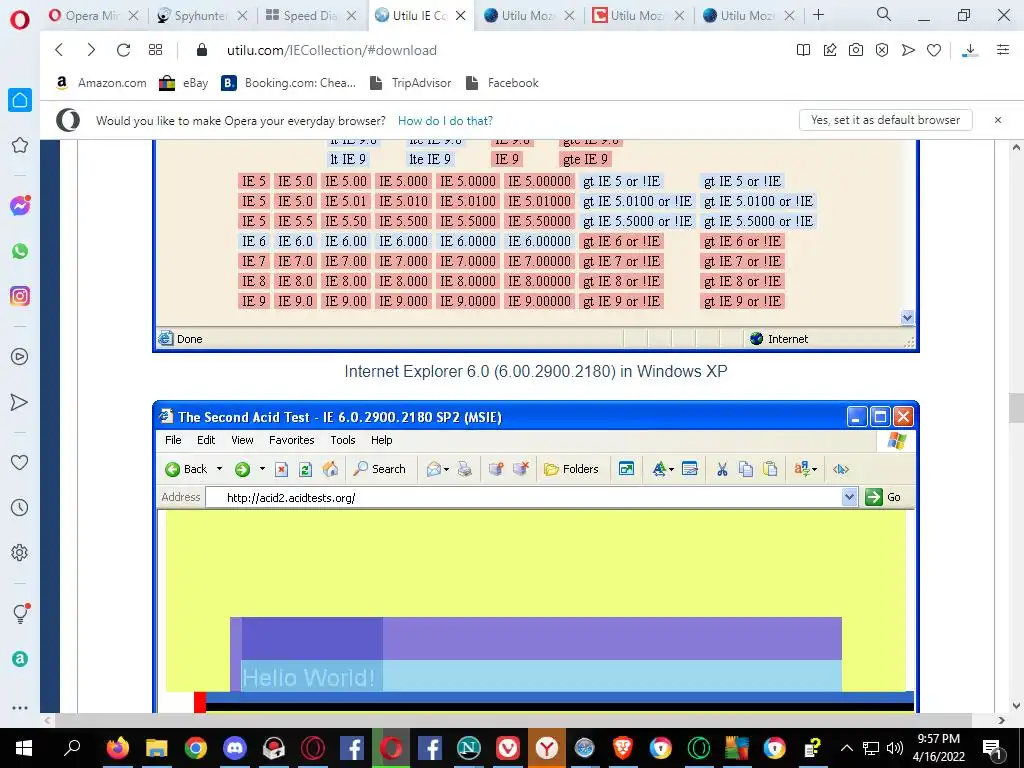This screenshot has height=768, width=1024.
Task: Open My Flow arrow in Opera sidebar
Action: tap(20, 402)
